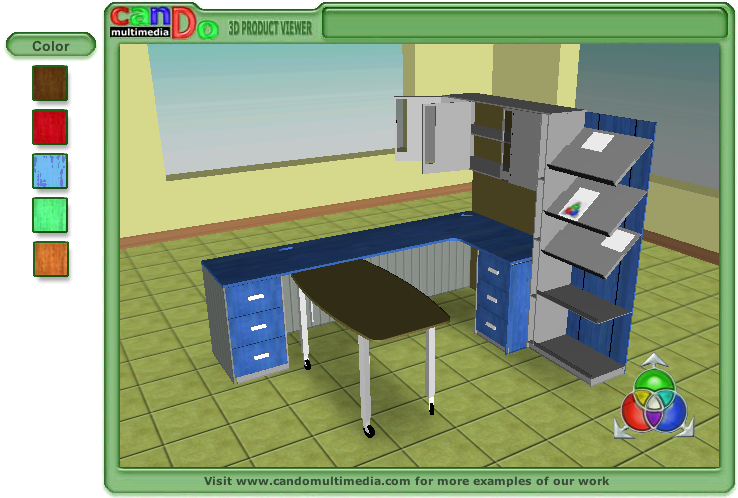This screenshot has height=498, width=738.
Task: Click the candomultimedia.com footer text
Action: [x=407, y=481]
